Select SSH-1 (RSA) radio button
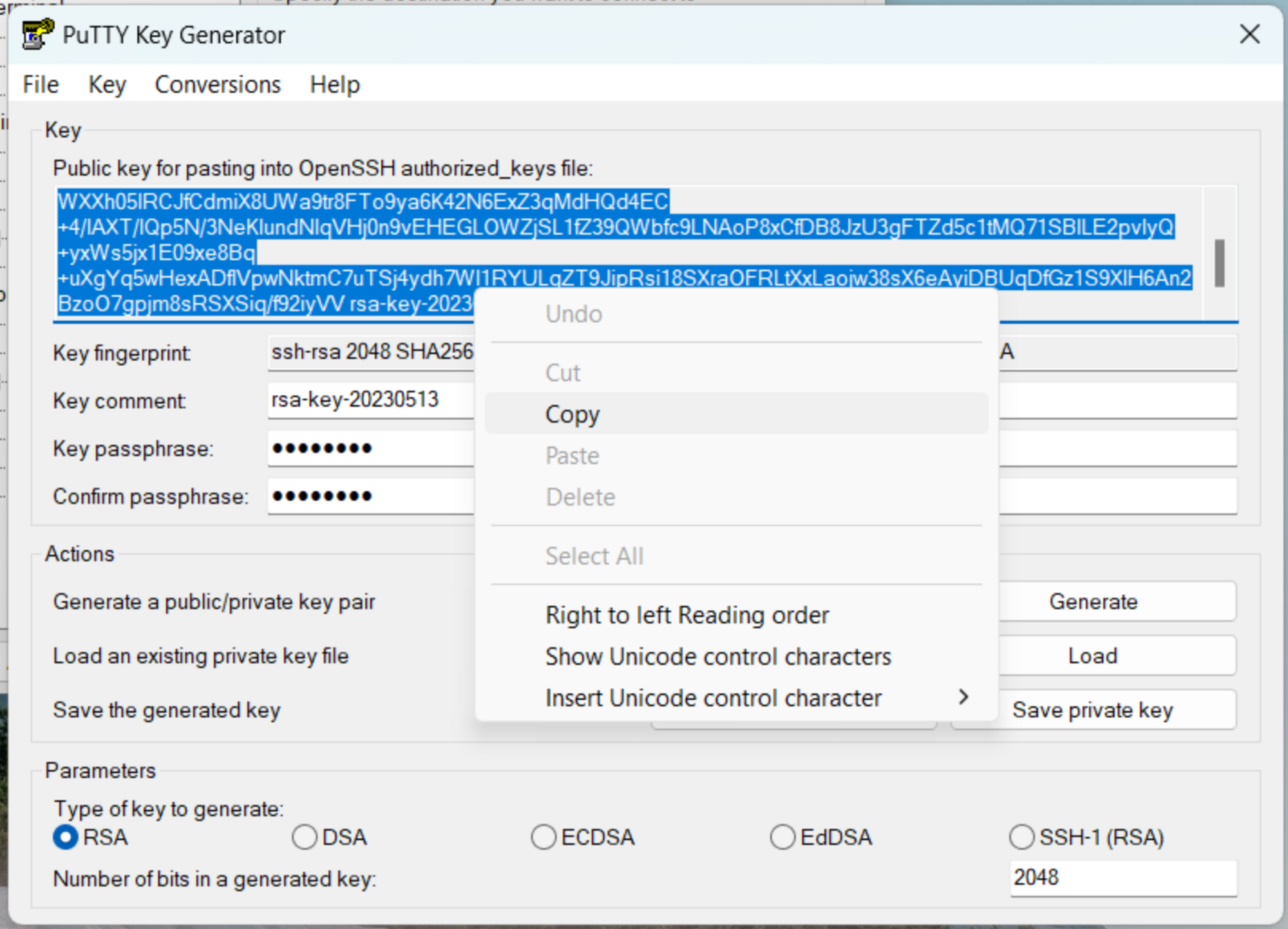Screen dimensions: 1288x929 click(1021, 837)
